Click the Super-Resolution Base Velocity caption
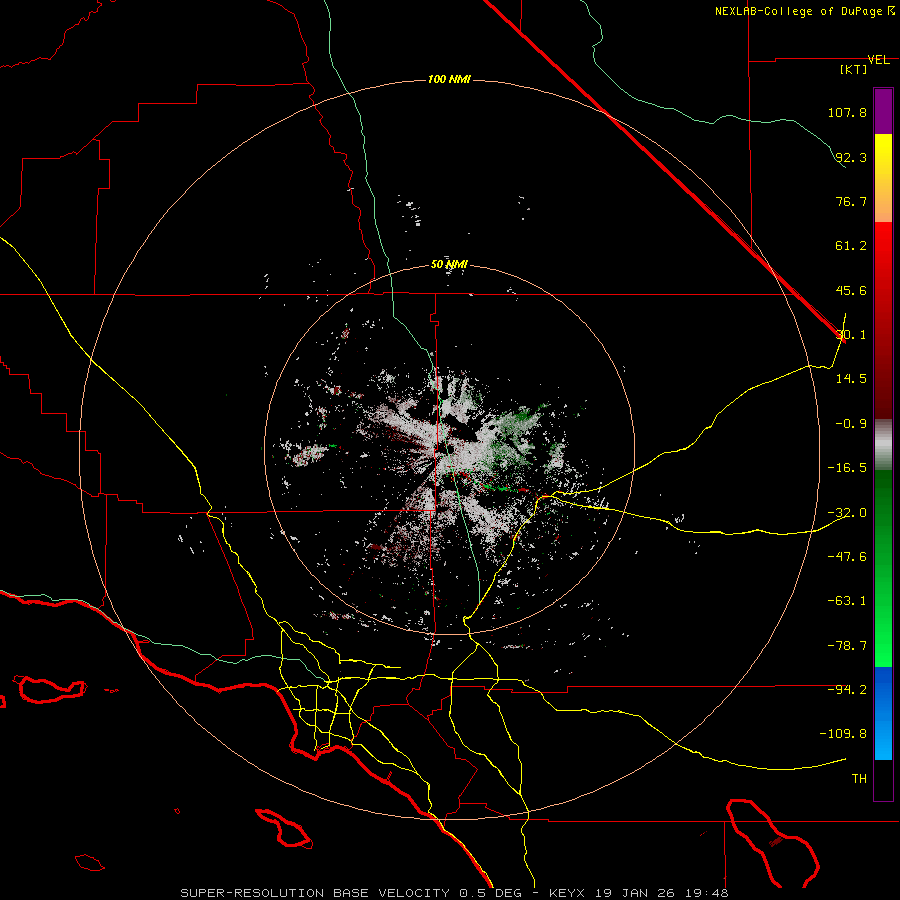 coord(454,893)
